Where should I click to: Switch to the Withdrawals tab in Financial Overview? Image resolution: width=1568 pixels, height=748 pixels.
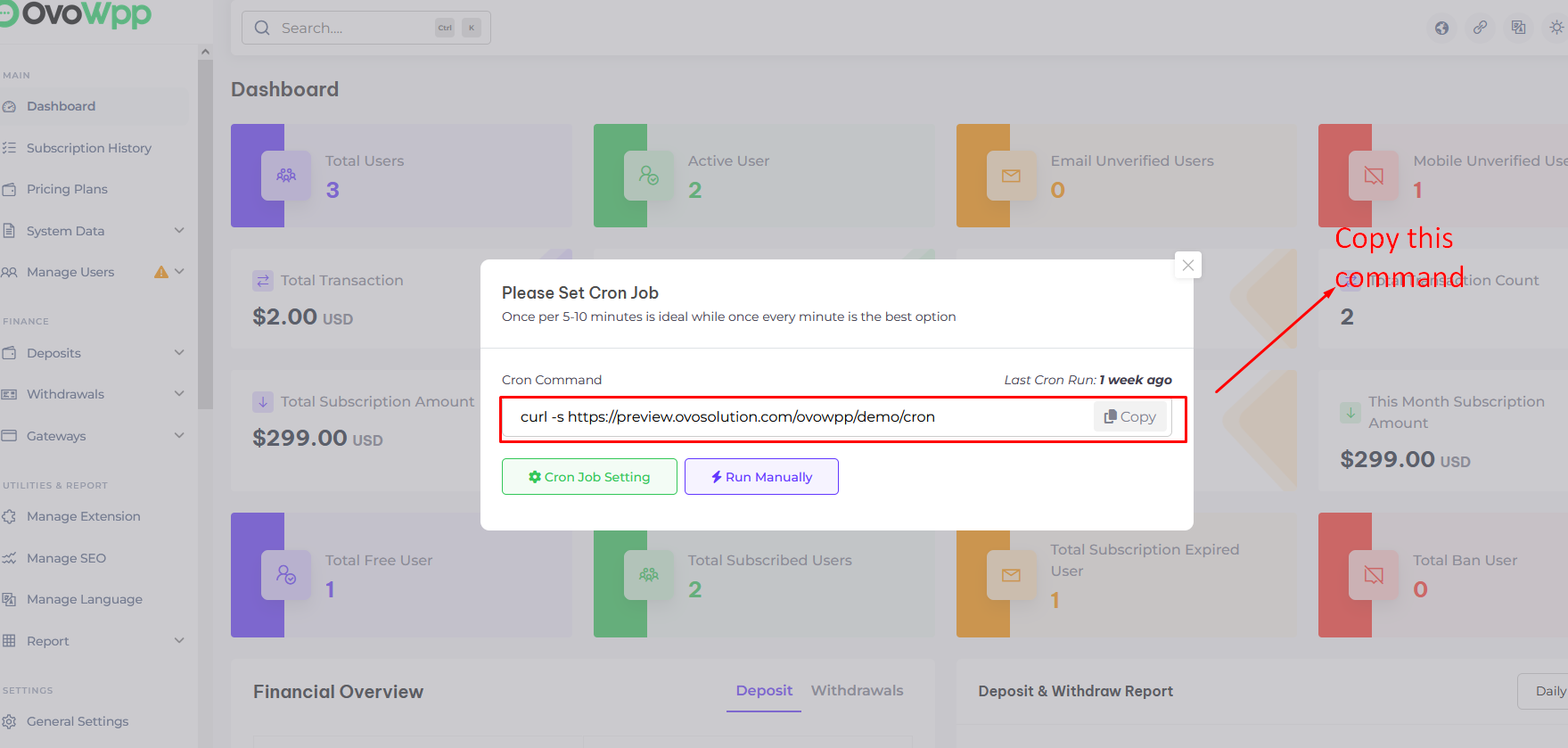coord(857,690)
